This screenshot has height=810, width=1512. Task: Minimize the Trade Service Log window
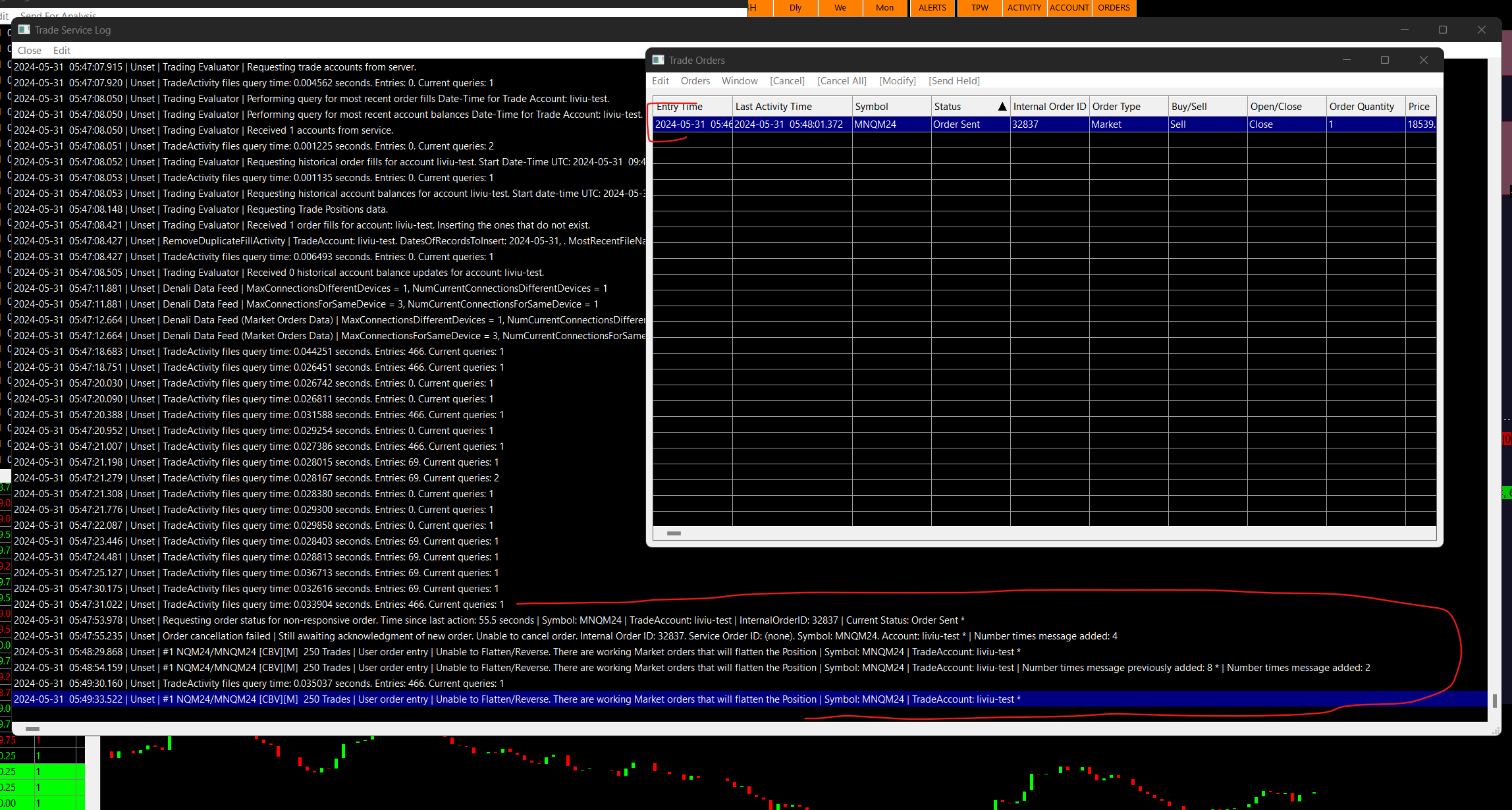tap(1405, 30)
